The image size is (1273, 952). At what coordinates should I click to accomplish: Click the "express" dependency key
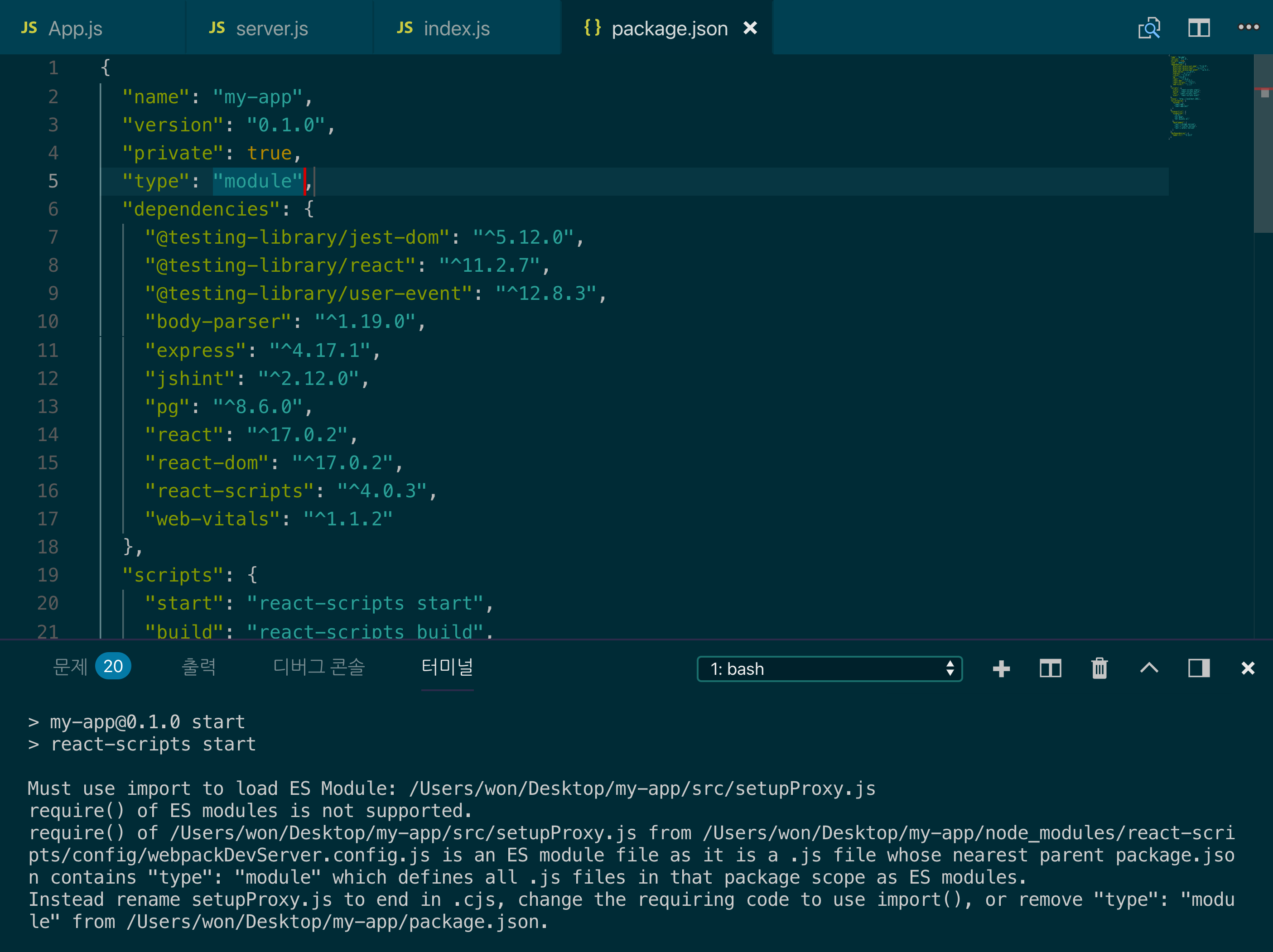(196, 350)
